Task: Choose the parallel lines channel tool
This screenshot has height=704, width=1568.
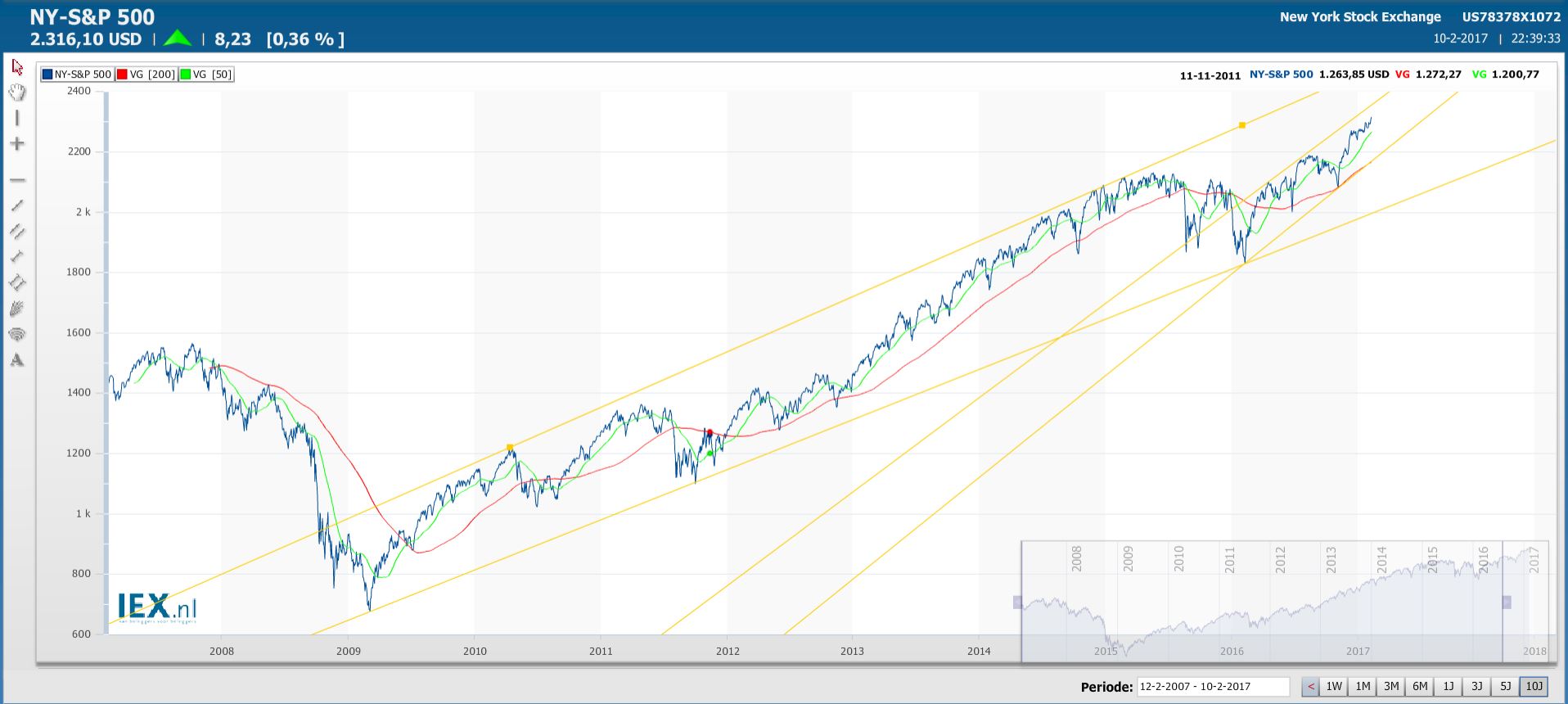Action: coord(17,232)
